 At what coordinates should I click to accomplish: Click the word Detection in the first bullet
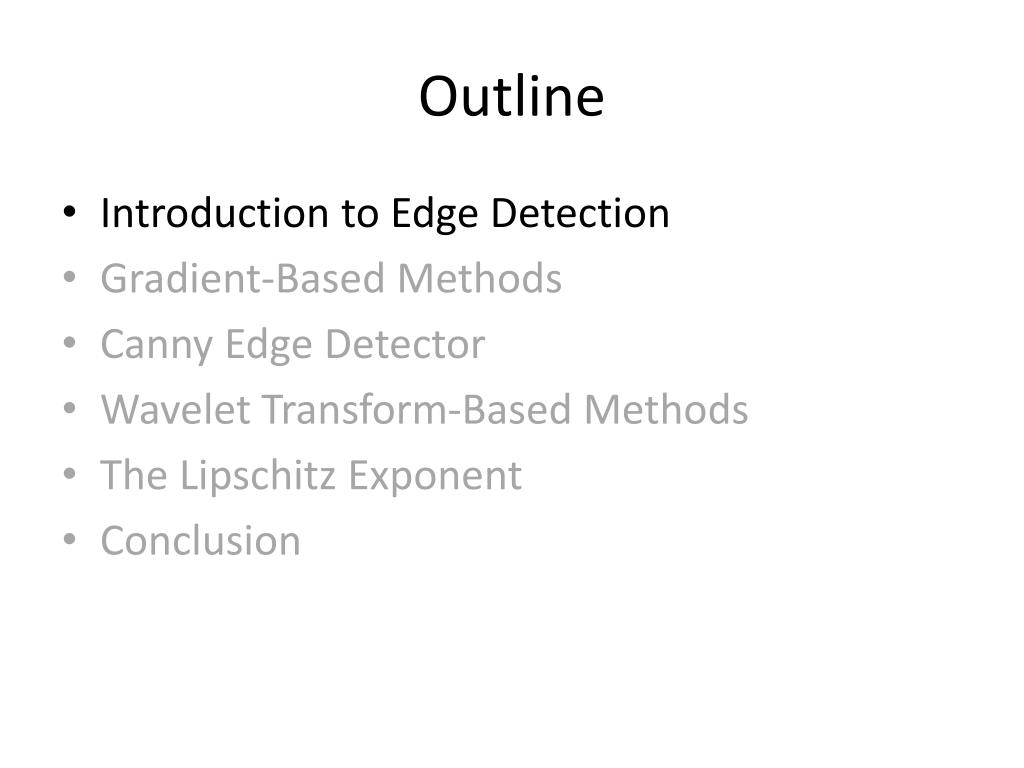point(581,214)
